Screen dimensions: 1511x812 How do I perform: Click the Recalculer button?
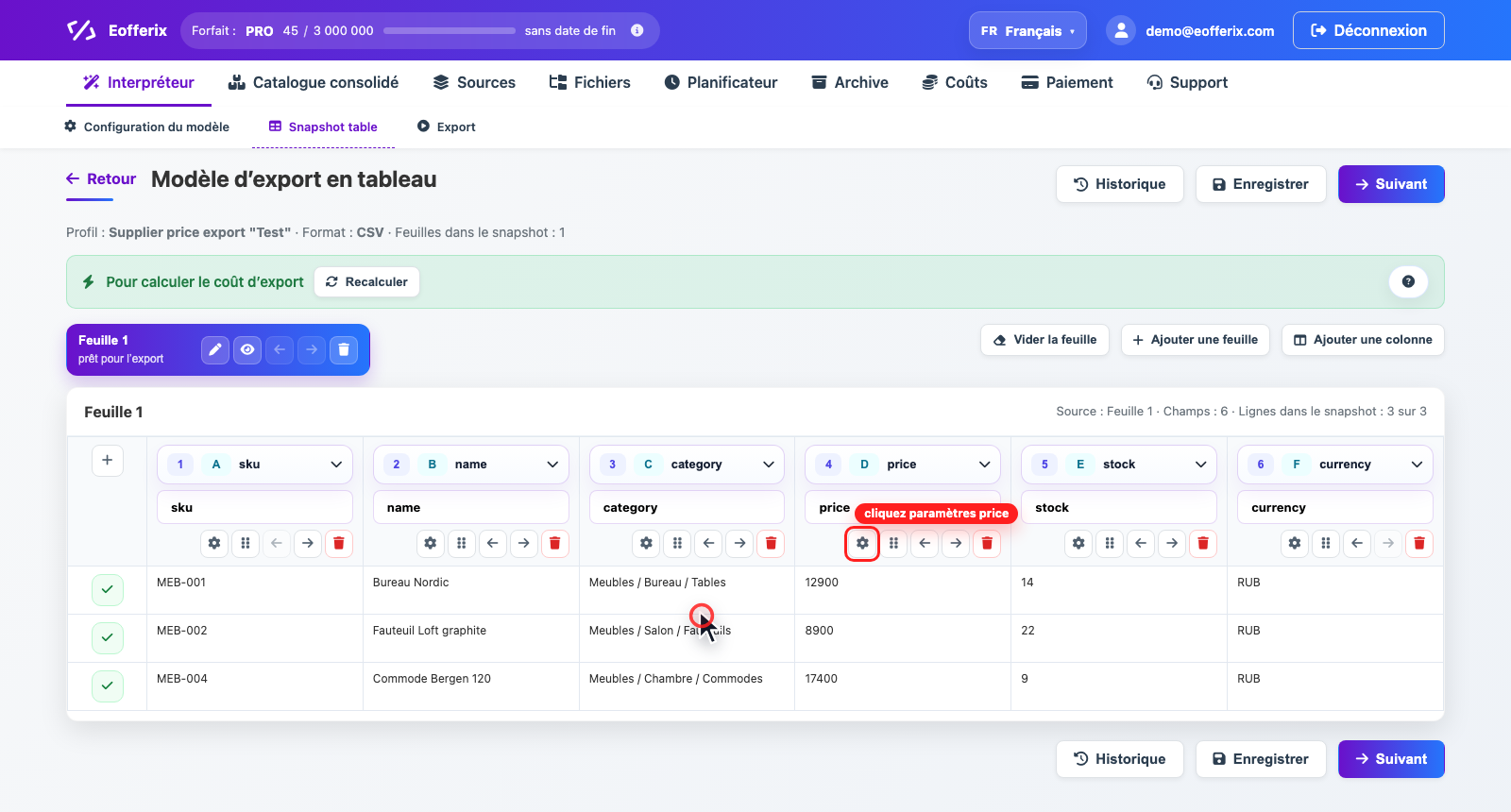coord(367,281)
